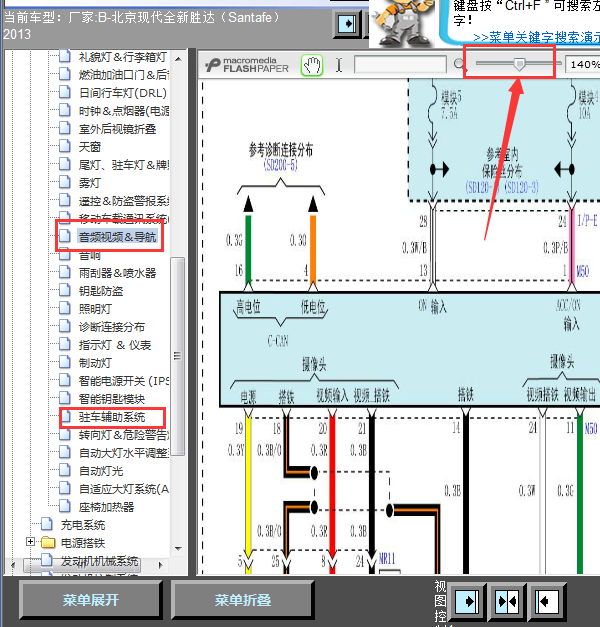Adjust the FlashPaper zoom slider handle

[519, 64]
